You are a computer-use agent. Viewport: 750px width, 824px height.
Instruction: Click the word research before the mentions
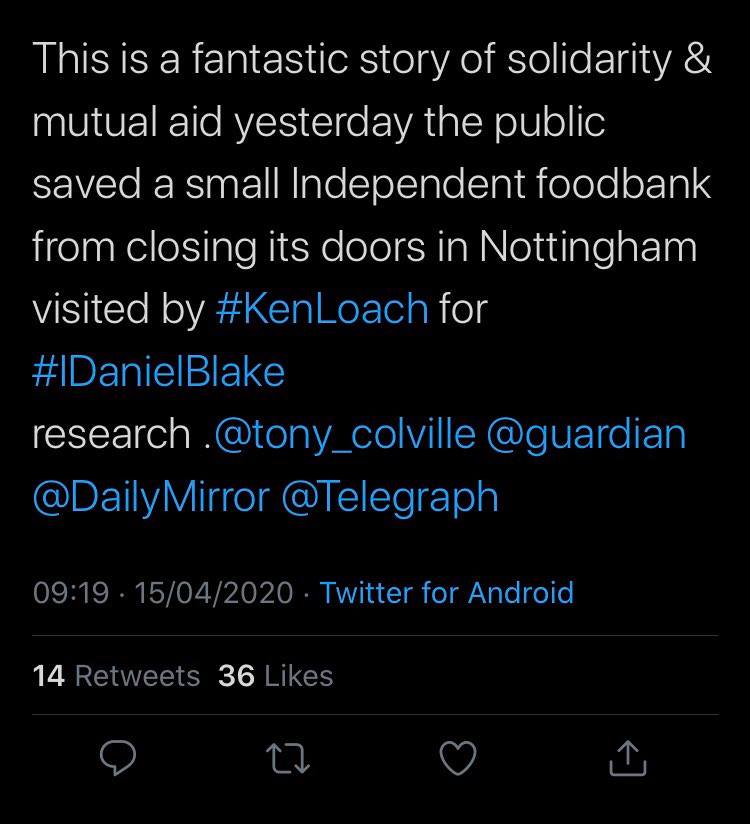click(x=111, y=435)
